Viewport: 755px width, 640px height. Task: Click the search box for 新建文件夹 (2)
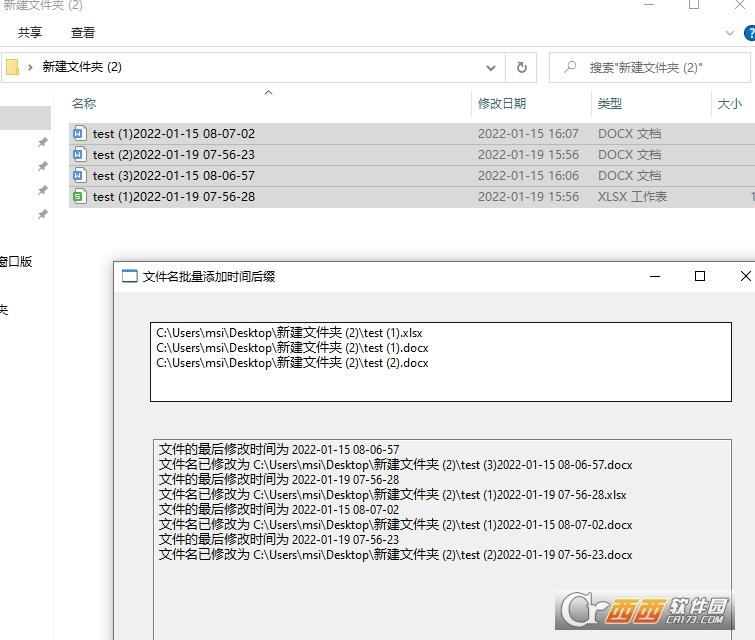click(650, 67)
